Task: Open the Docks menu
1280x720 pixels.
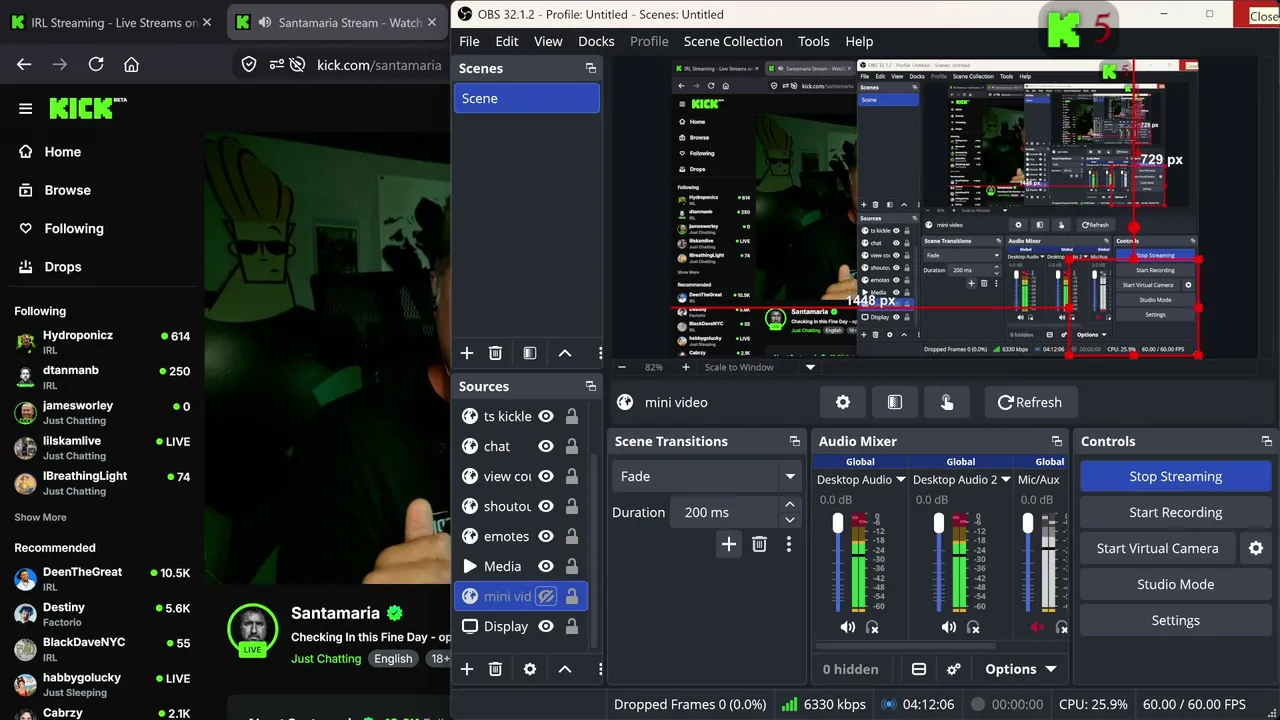Action: point(596,41)
